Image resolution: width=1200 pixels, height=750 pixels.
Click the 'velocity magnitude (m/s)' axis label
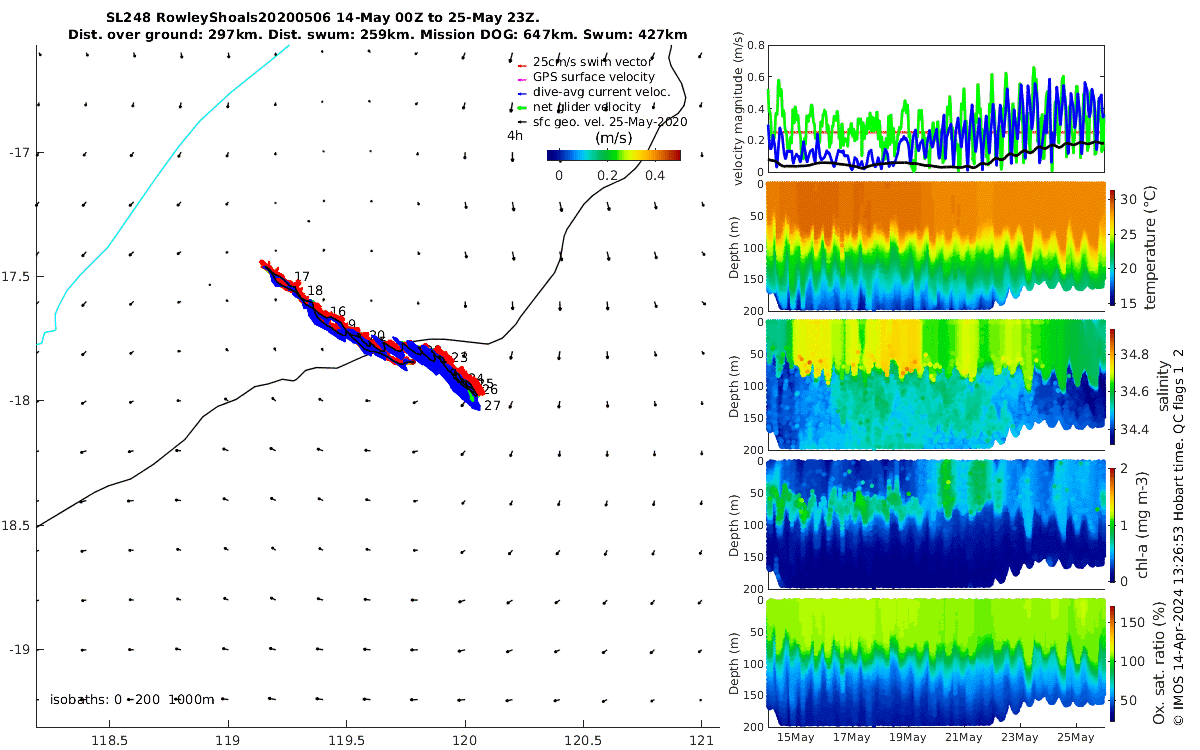tap(738, 108)
